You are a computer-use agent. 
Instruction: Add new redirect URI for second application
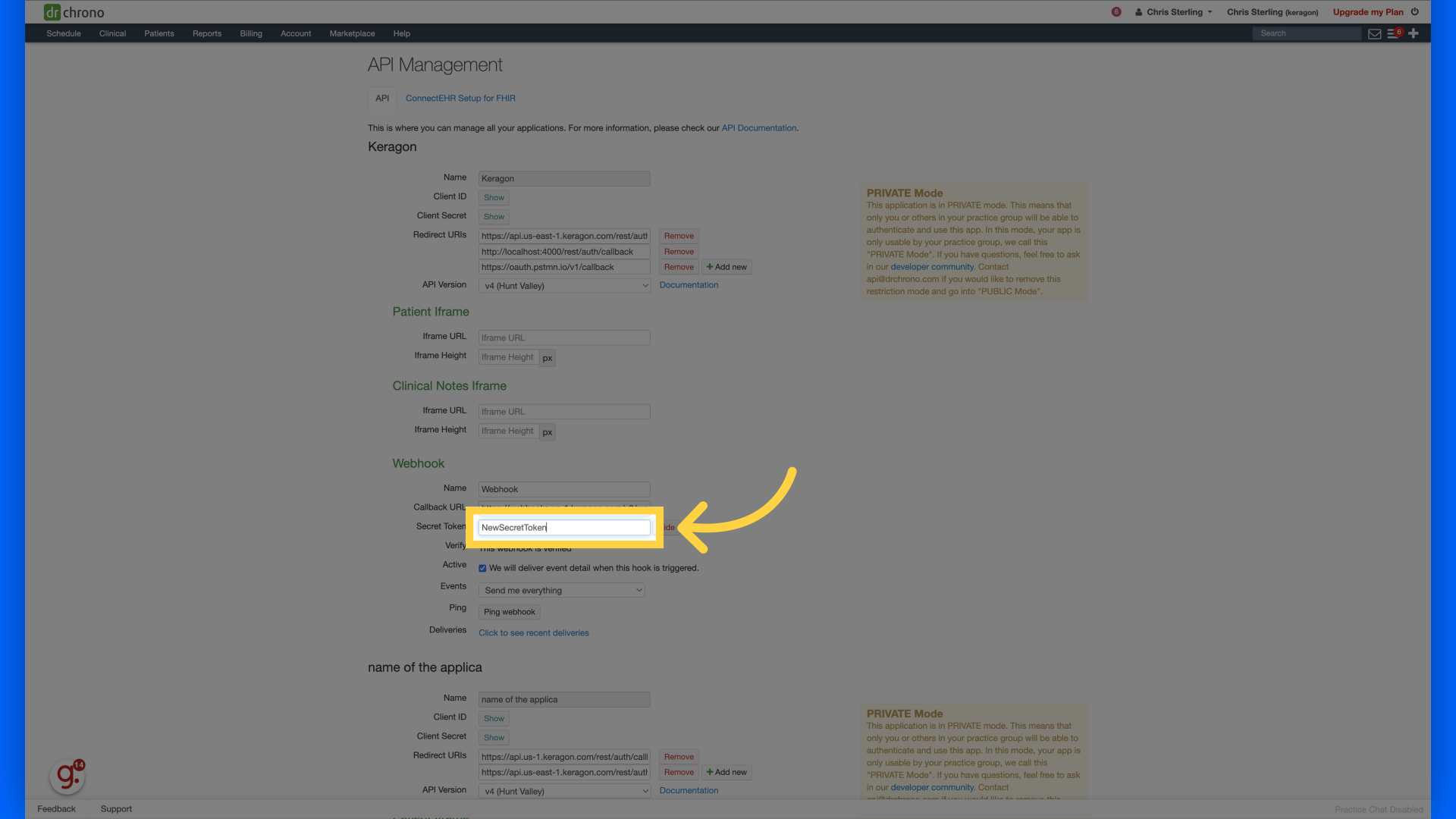[726, 772]
